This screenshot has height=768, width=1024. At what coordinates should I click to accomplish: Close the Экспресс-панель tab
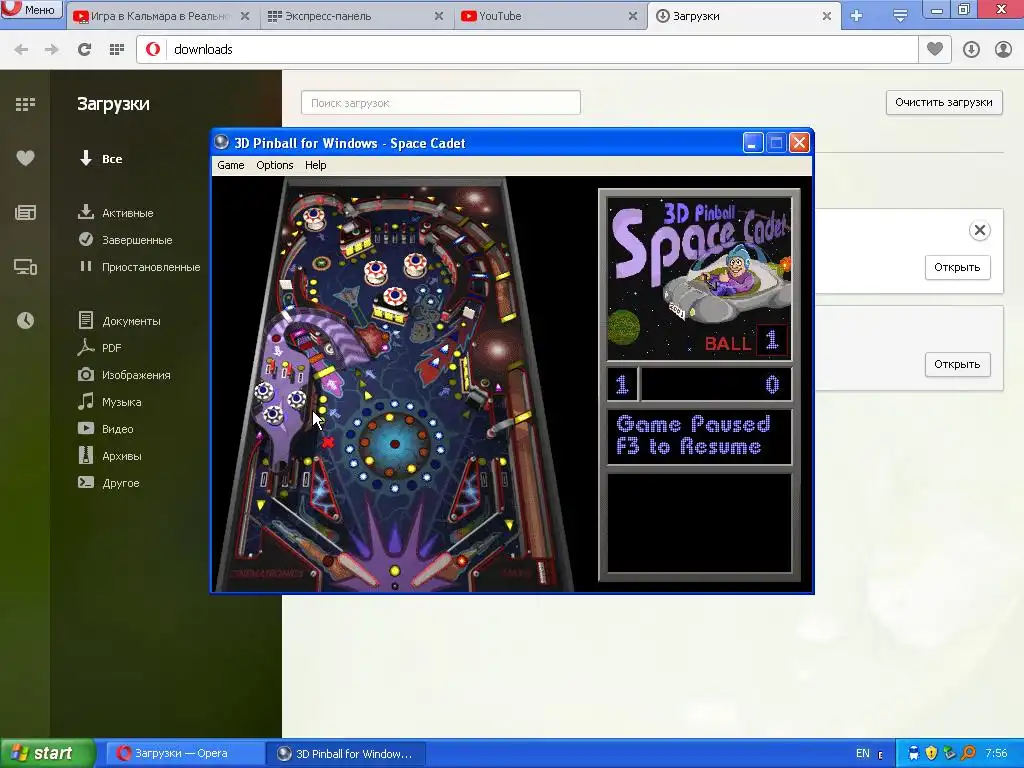click(x=439, y=16)
